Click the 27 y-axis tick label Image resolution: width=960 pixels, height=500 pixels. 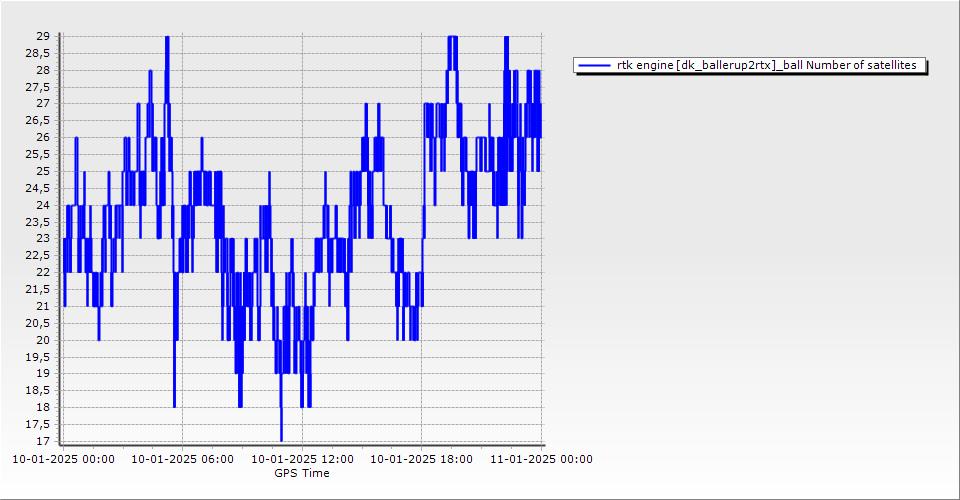tap(43, 103)
